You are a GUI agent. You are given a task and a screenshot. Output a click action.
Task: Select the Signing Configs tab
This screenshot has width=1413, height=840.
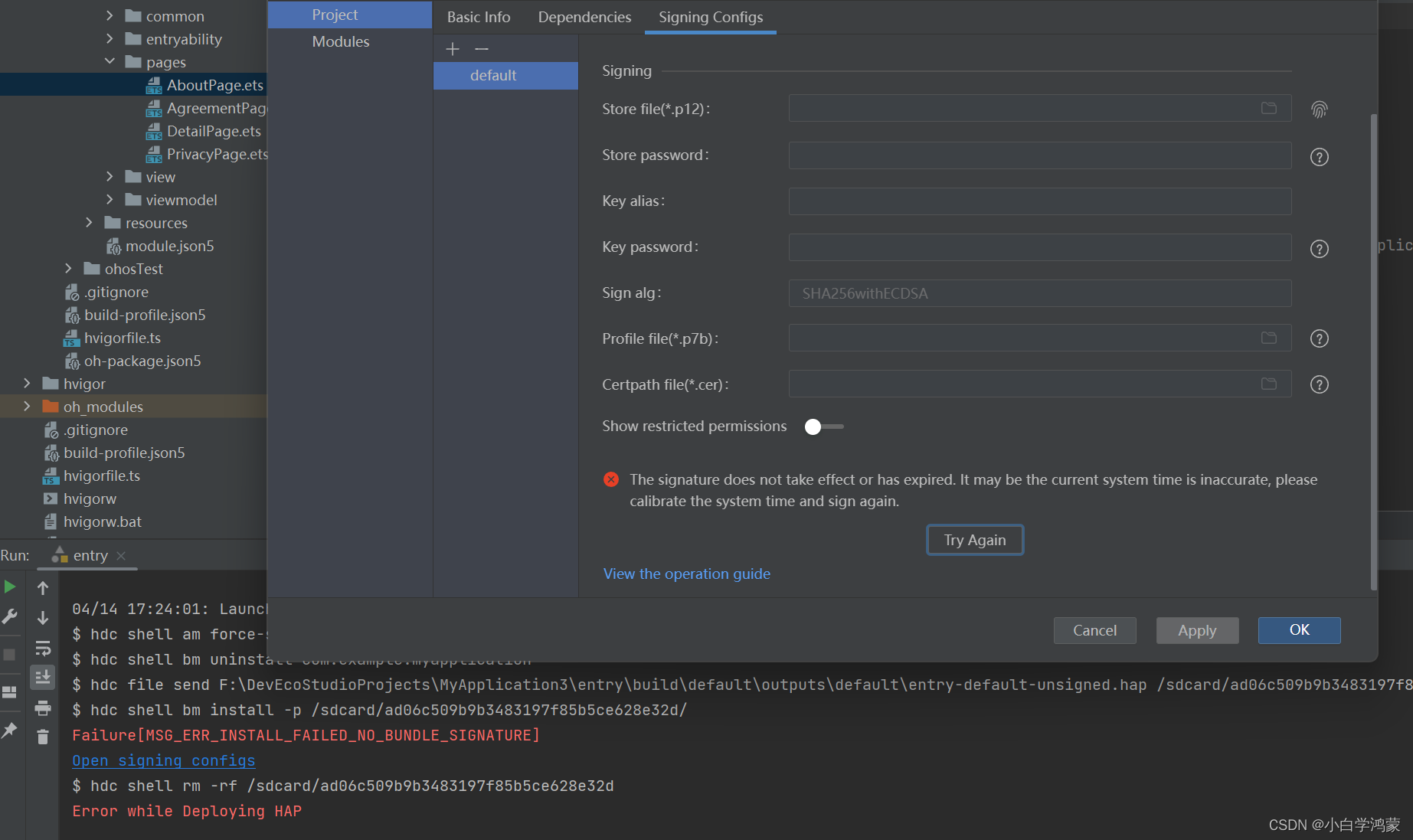pos(711,17)
